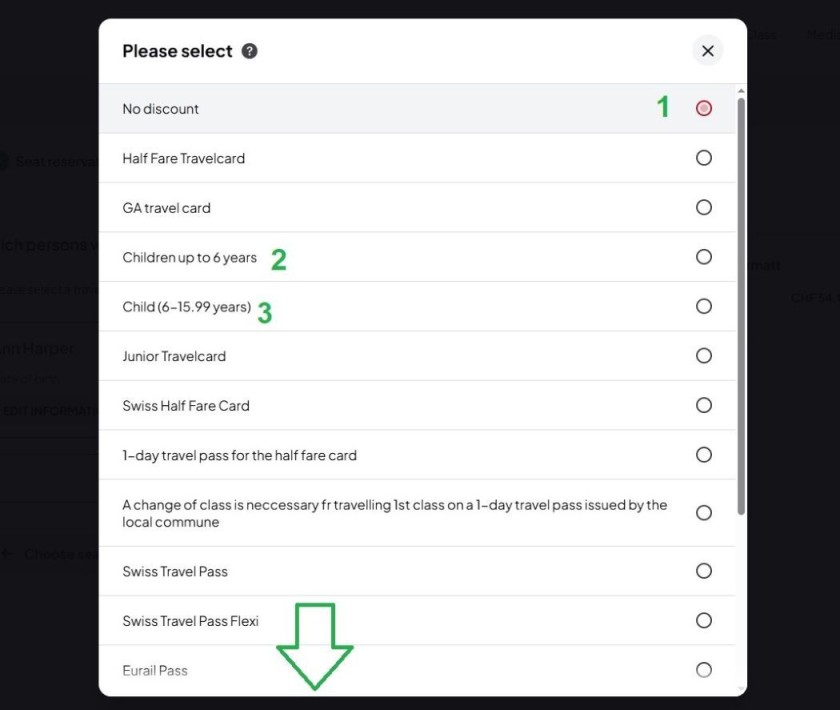Select Children up to 6 years option
The height and width of the screenshot is (710, 840).
[x=704, y=256]
